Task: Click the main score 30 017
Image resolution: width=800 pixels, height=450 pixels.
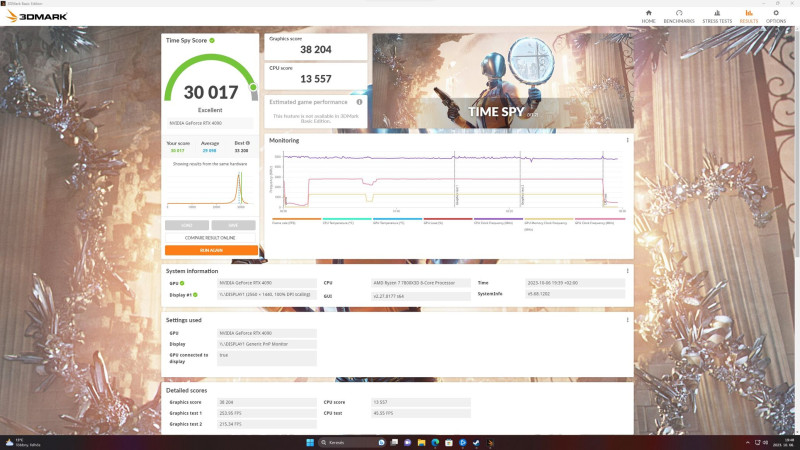Action: tap(211, 92)
